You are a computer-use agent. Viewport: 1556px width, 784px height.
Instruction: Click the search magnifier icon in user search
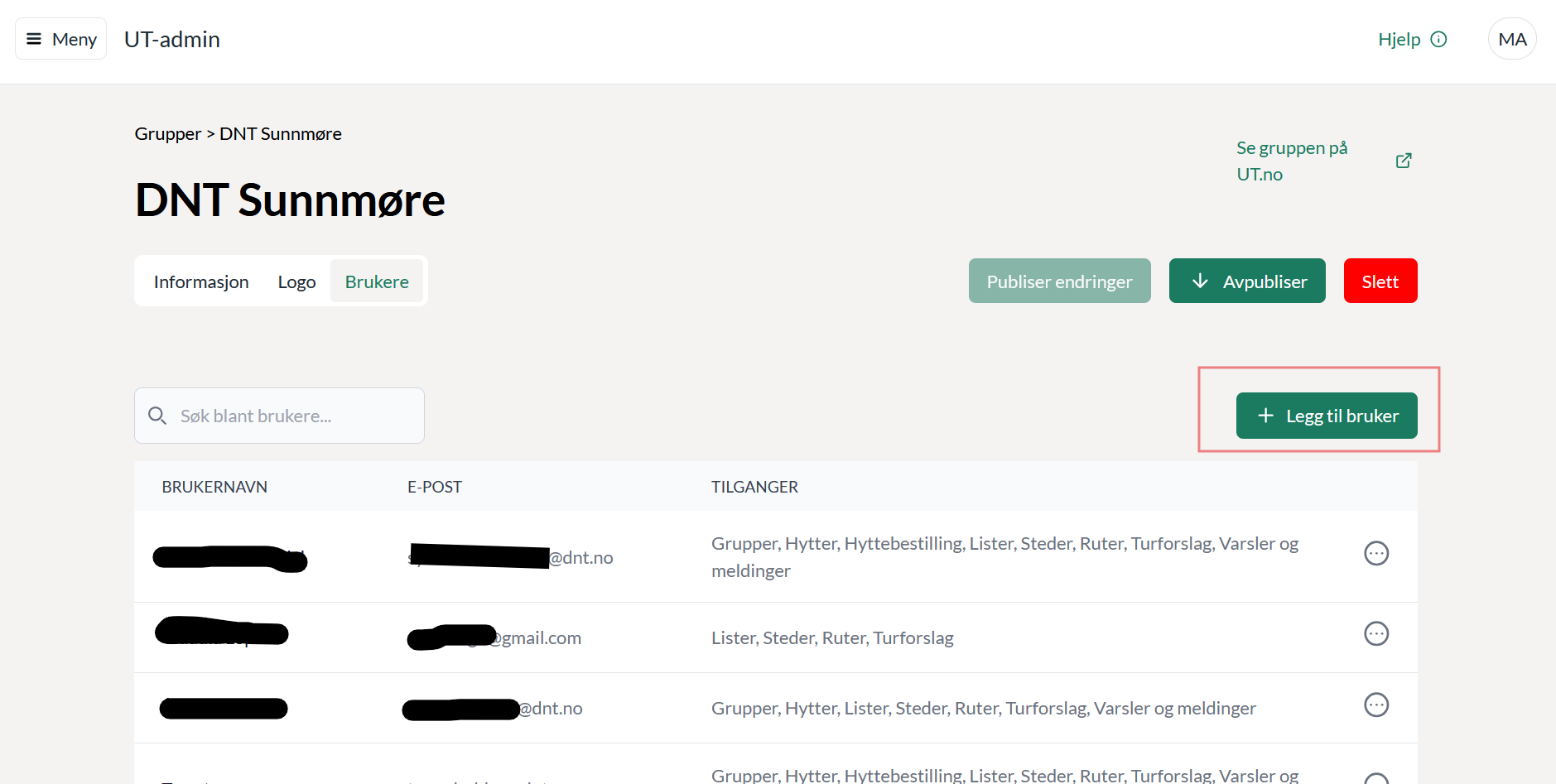tap(157, 416)
